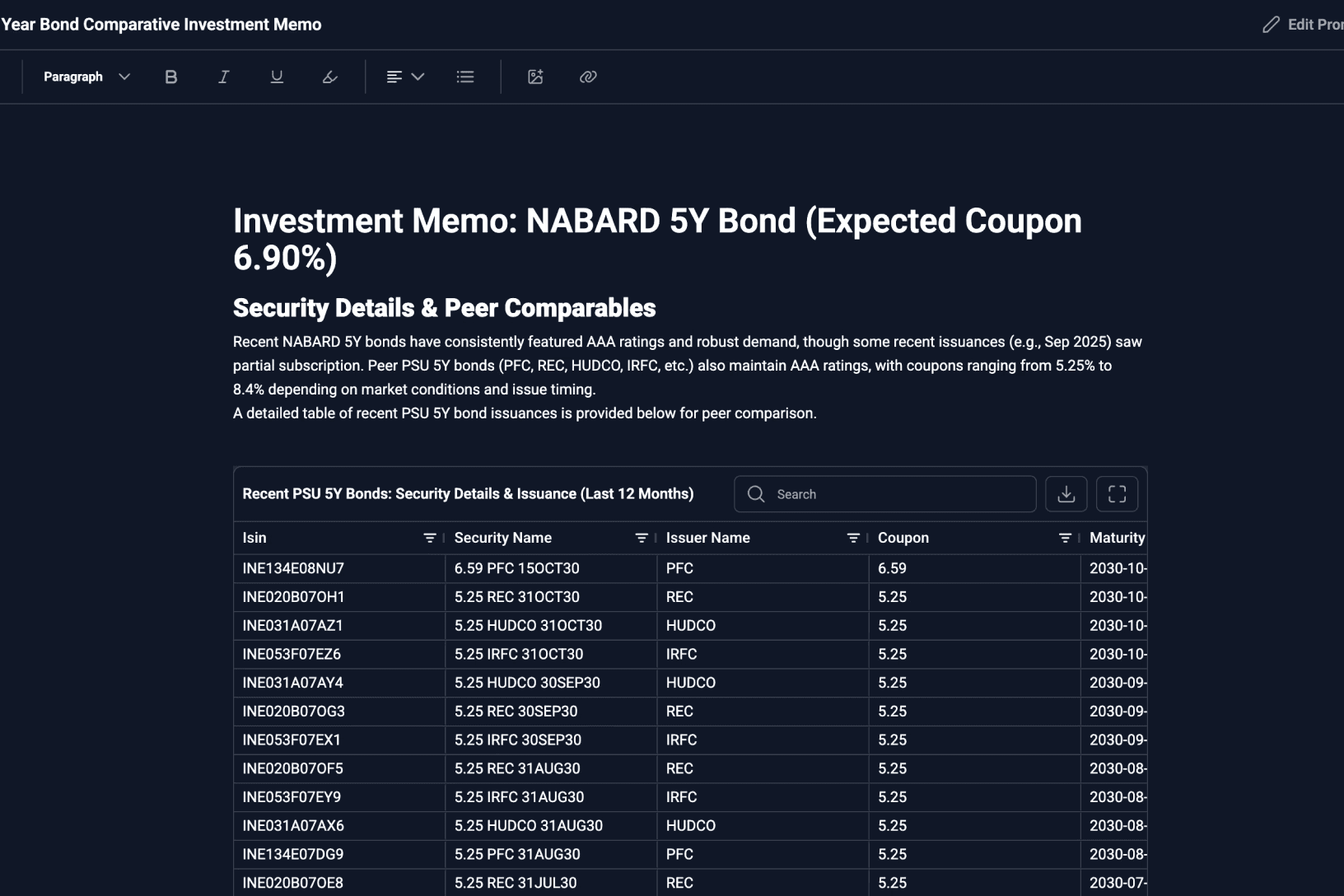This screenshot has width=1344, height=896.
Task: Select cell INE031A07AZ1
Action: 339,626
